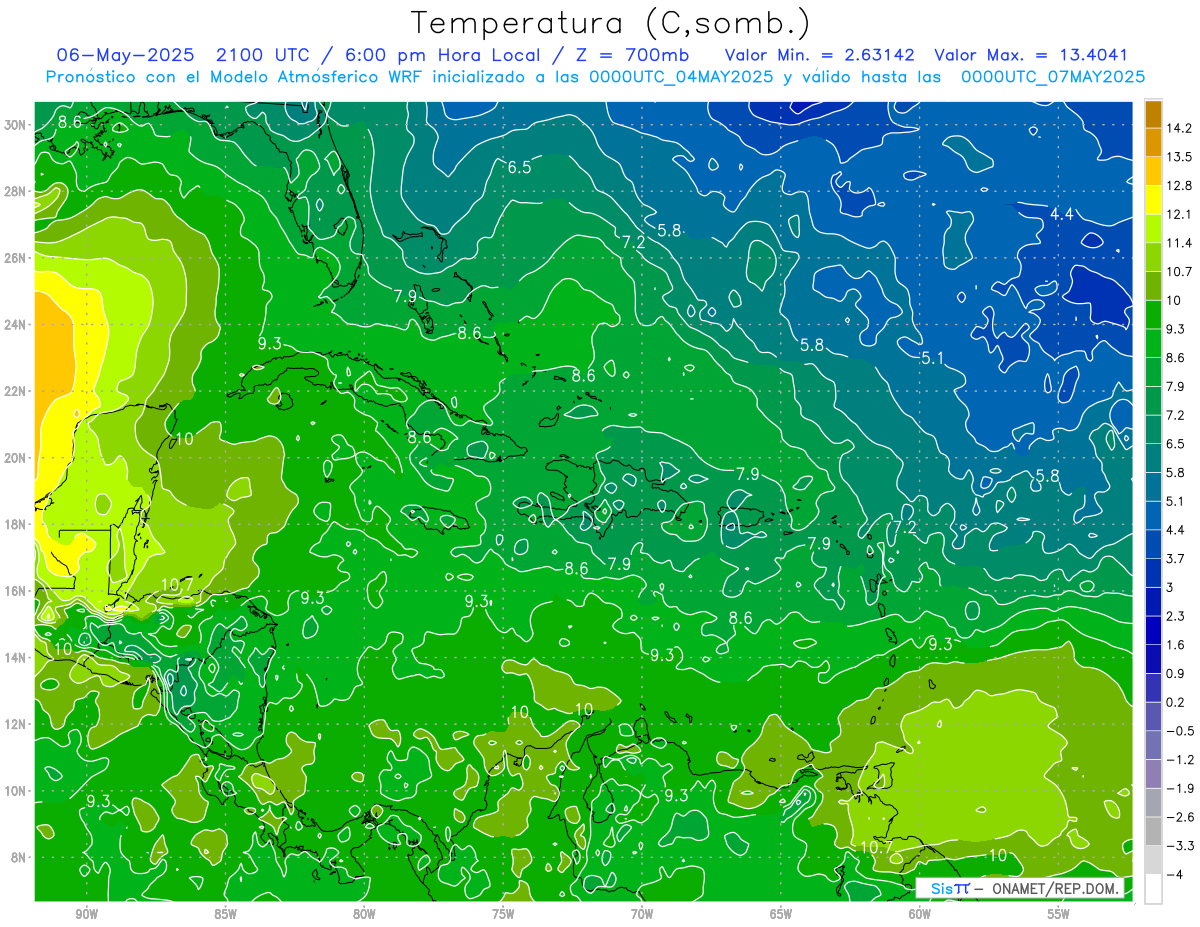Click the valid-until time "0000UTC_07MAY2025"

pyautogui.click(x=1052, y=77)
